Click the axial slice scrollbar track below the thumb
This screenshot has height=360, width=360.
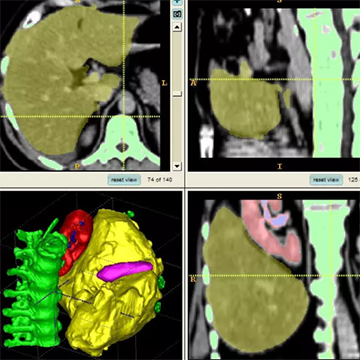pos(177,129)
